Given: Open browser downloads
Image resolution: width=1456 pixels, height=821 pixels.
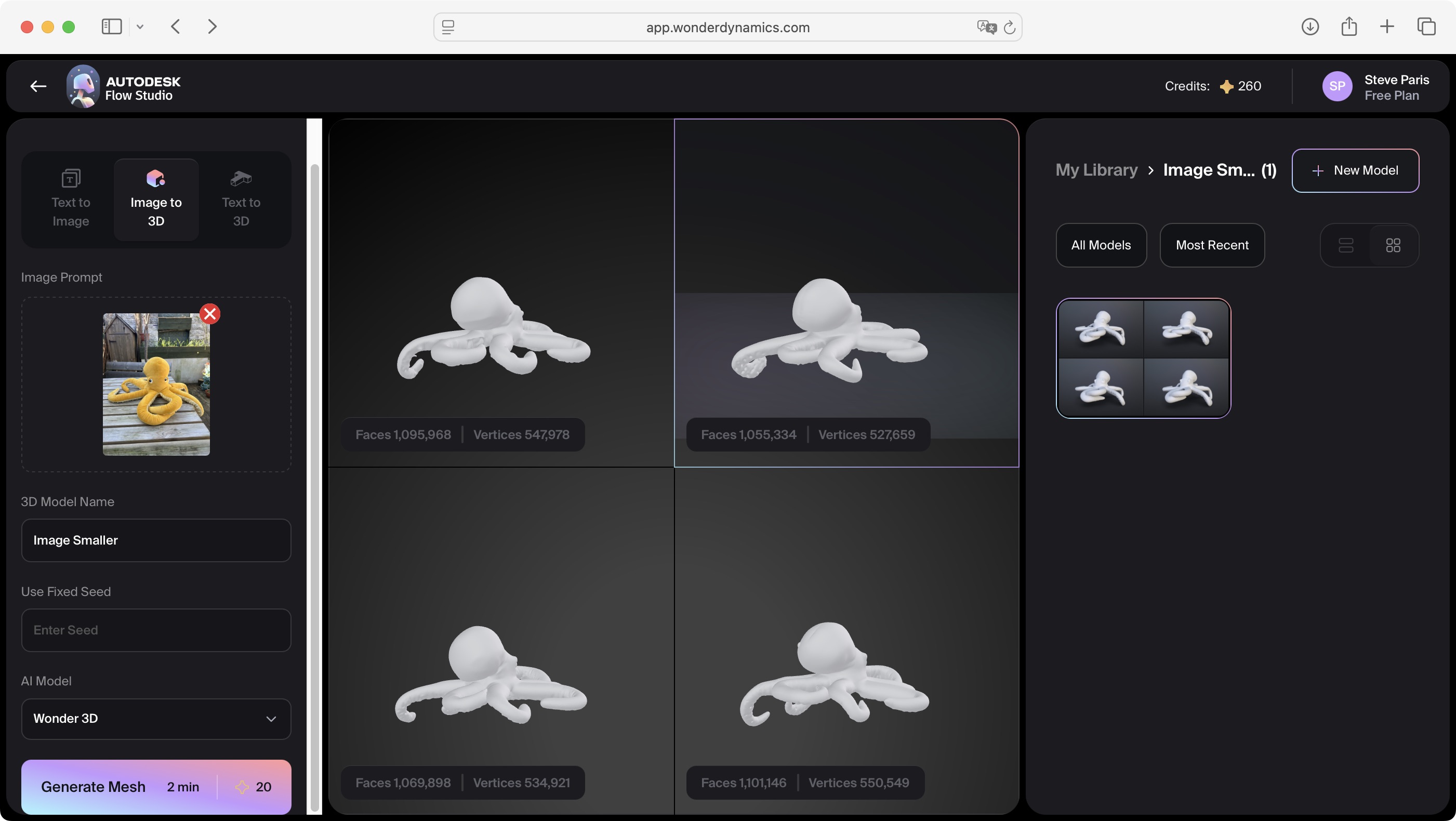Looking at the screenshot, I should [1310, 27].
